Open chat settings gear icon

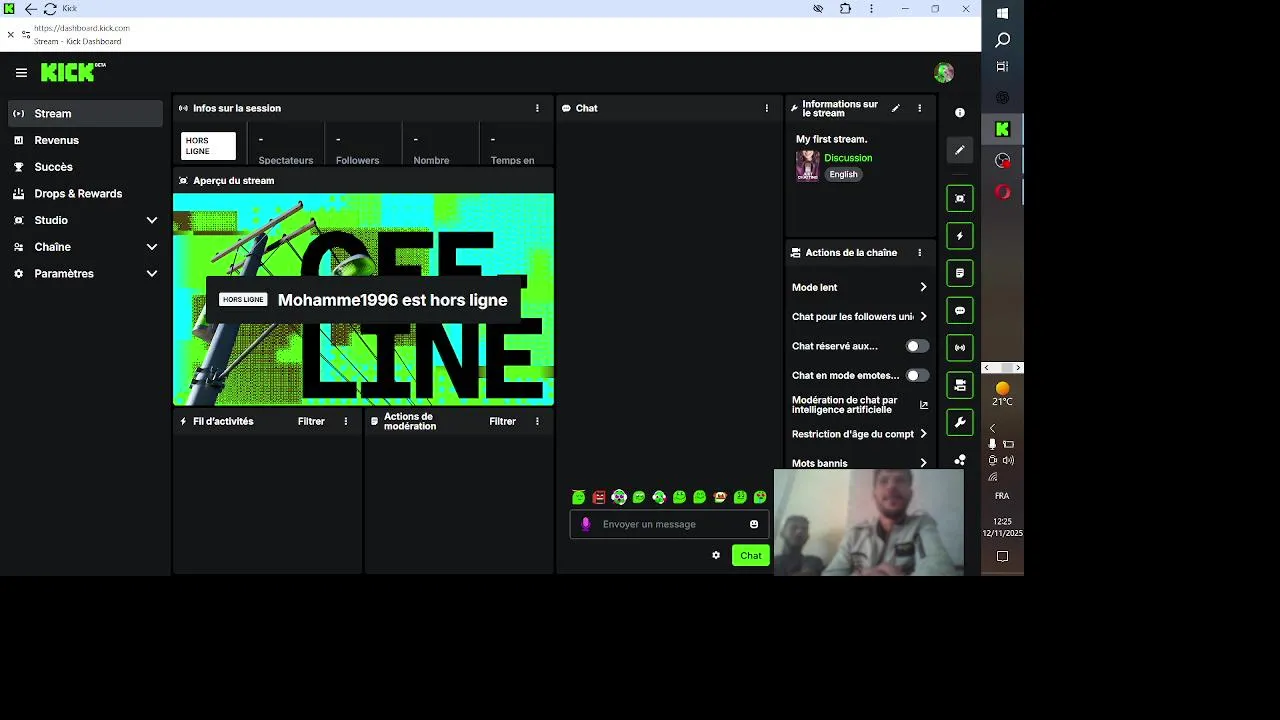[x=716, y=555]
